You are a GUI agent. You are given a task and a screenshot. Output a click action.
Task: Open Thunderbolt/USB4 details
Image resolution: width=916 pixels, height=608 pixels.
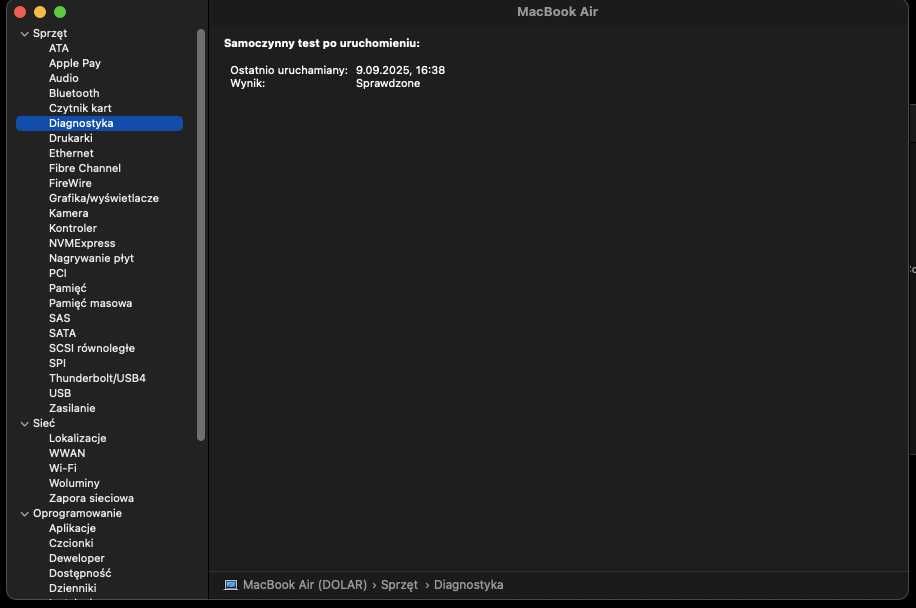(x=98, y=378)
